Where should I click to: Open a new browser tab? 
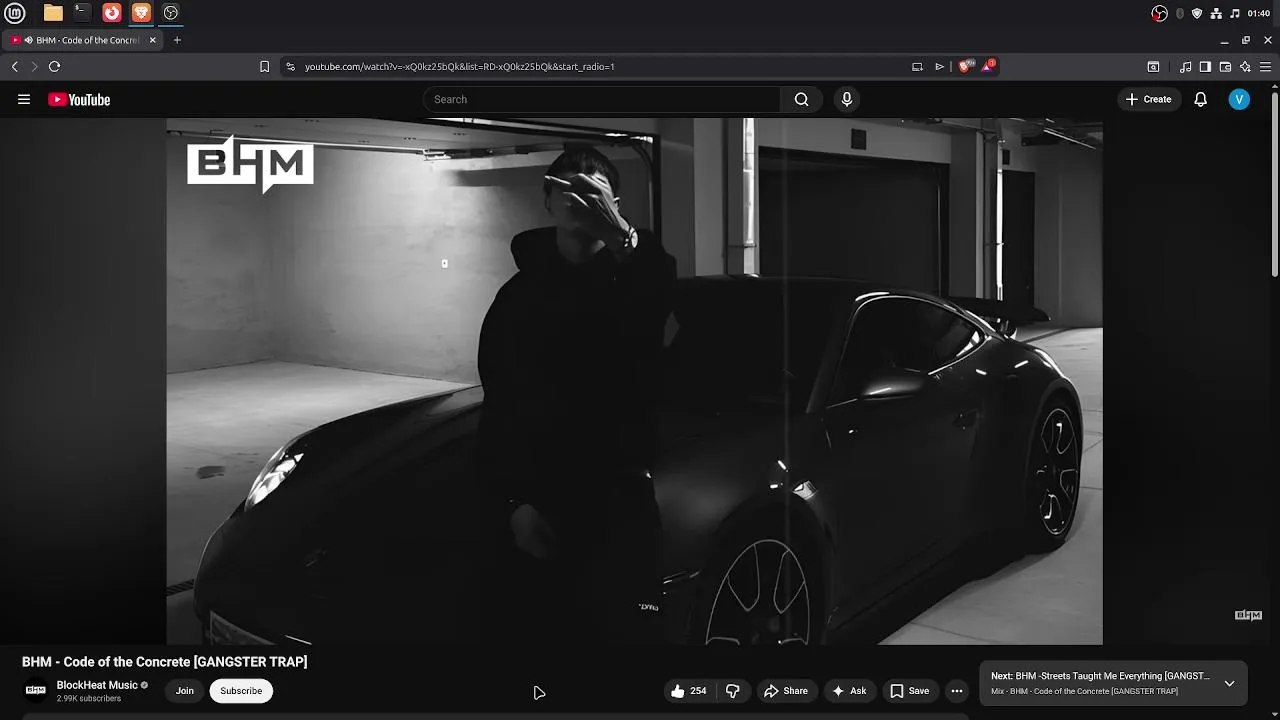pyautogui.click(x=177, y=40)
